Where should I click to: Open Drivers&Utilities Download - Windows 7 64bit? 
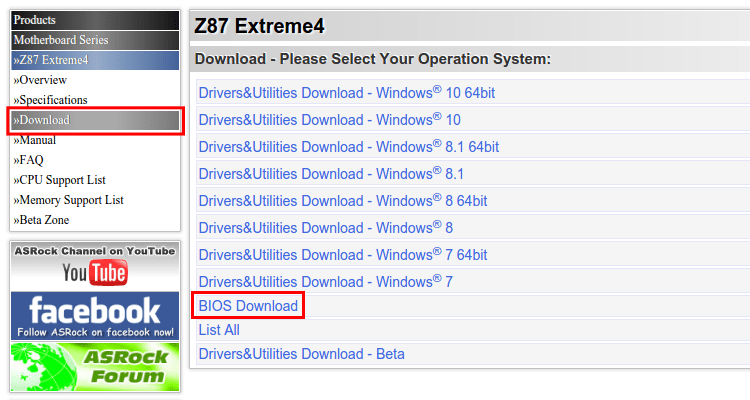[x=343, y=255]
